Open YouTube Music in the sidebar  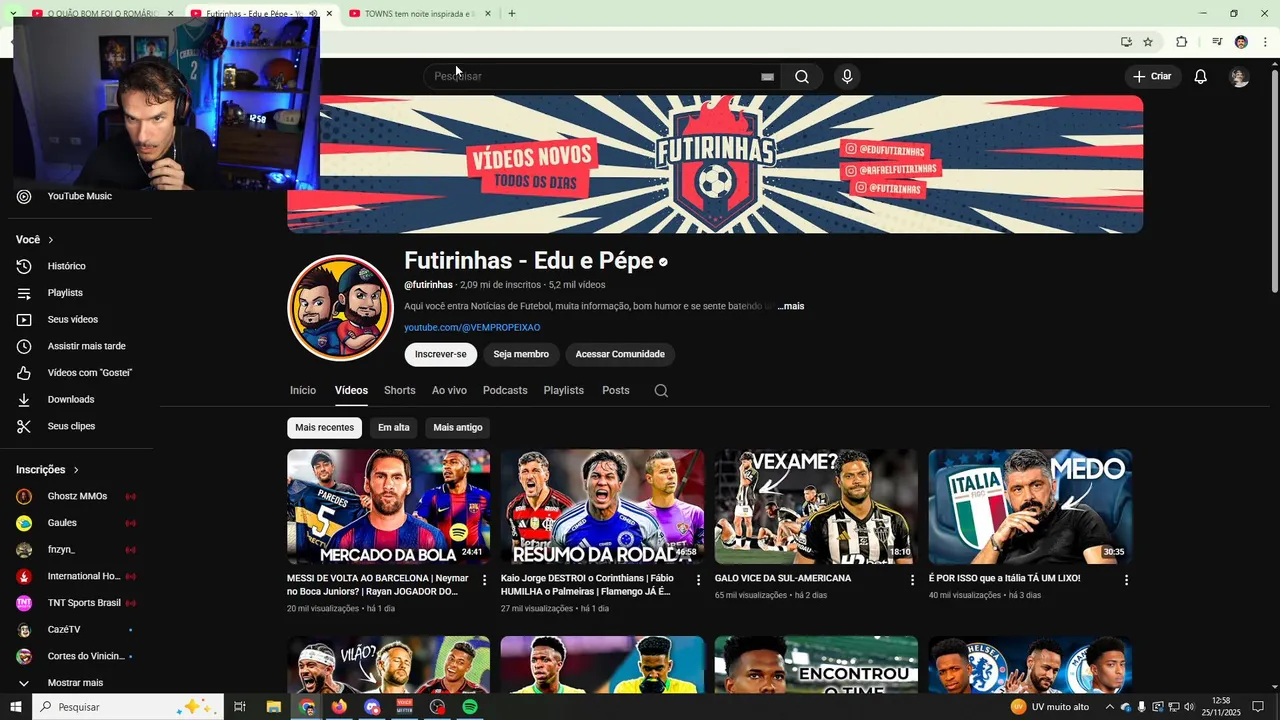(x=79, y=196)
